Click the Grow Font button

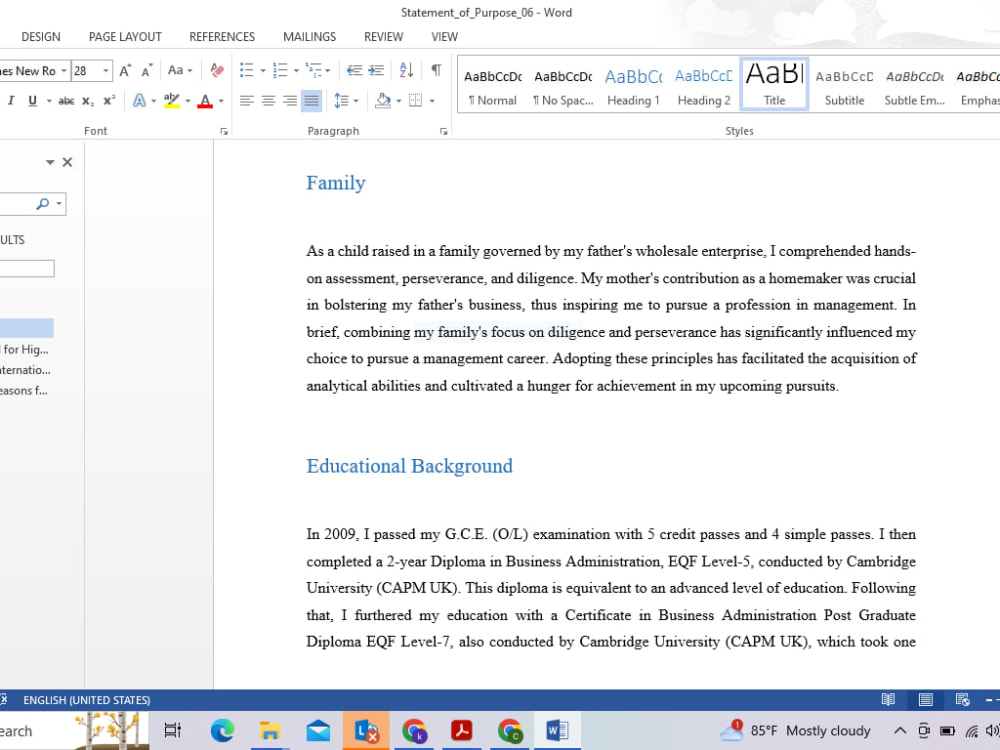[x=125, y=70]
